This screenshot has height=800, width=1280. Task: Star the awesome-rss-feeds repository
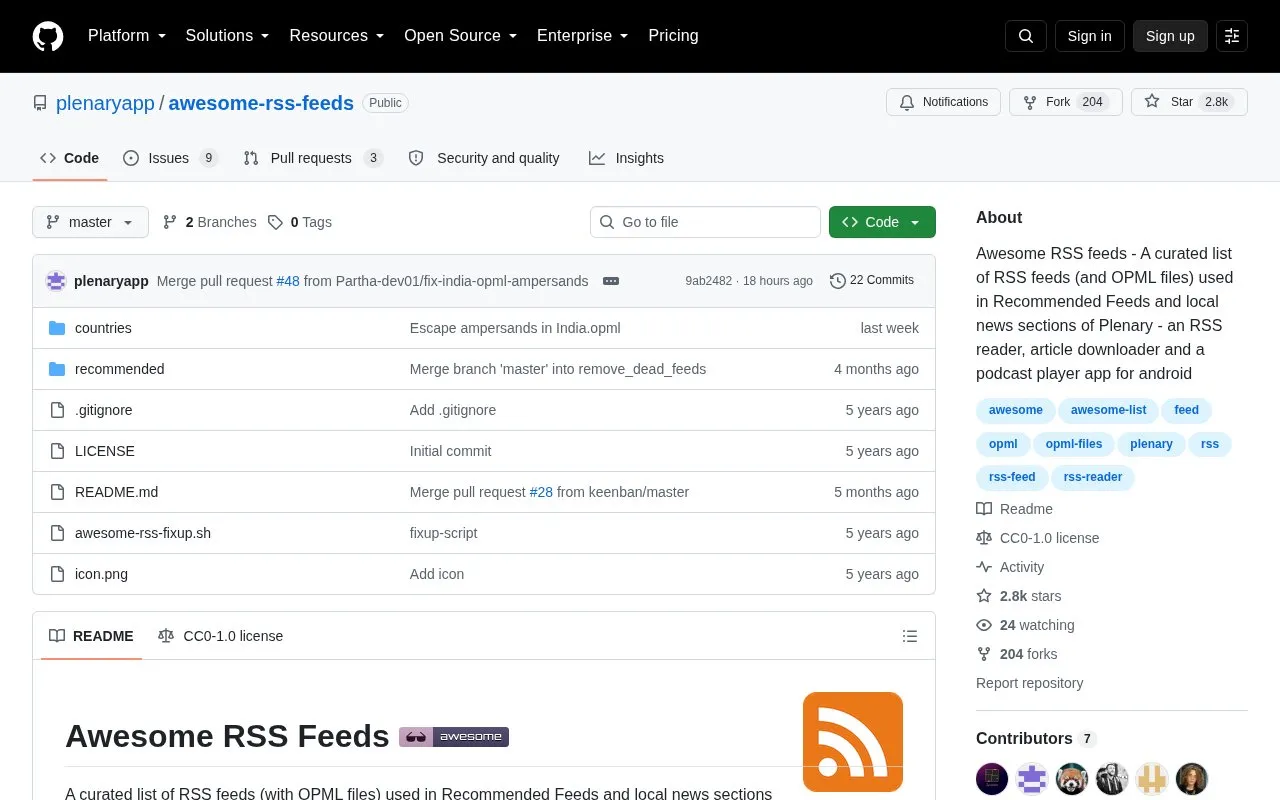(x=1189, y=102)
